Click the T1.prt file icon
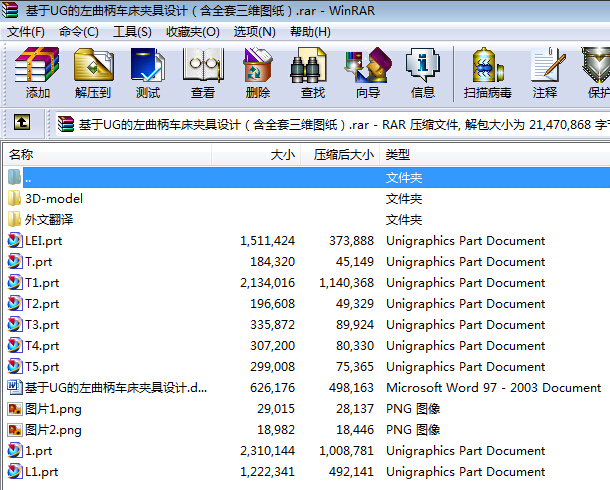Image resolution: width=610 pixels, height=490 pixels. click(x=15, y=282)
